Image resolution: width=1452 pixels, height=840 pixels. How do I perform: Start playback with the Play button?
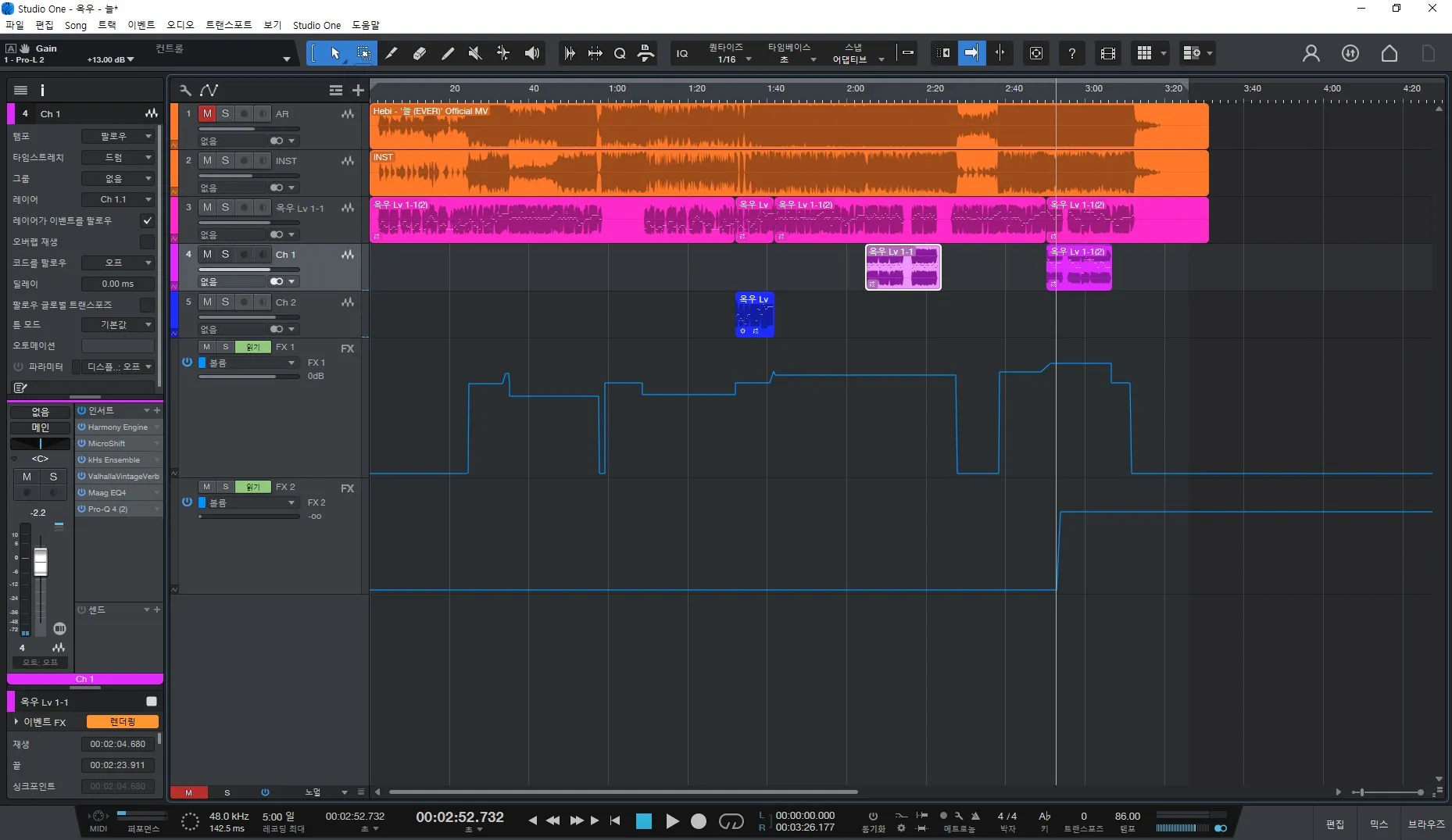click(672, 821)
